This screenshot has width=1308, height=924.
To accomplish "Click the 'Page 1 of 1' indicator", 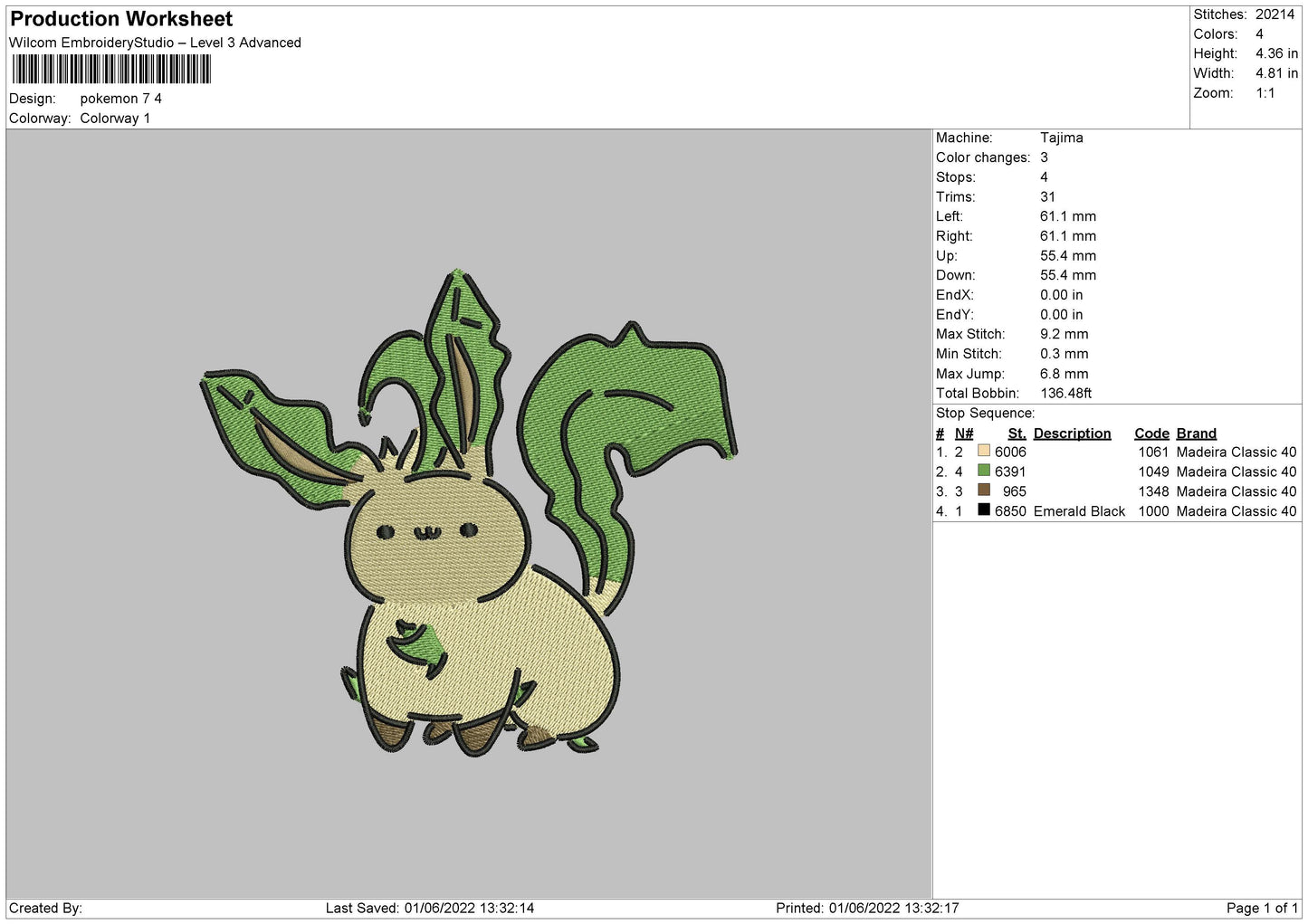I will click(x=1262, y=909).
